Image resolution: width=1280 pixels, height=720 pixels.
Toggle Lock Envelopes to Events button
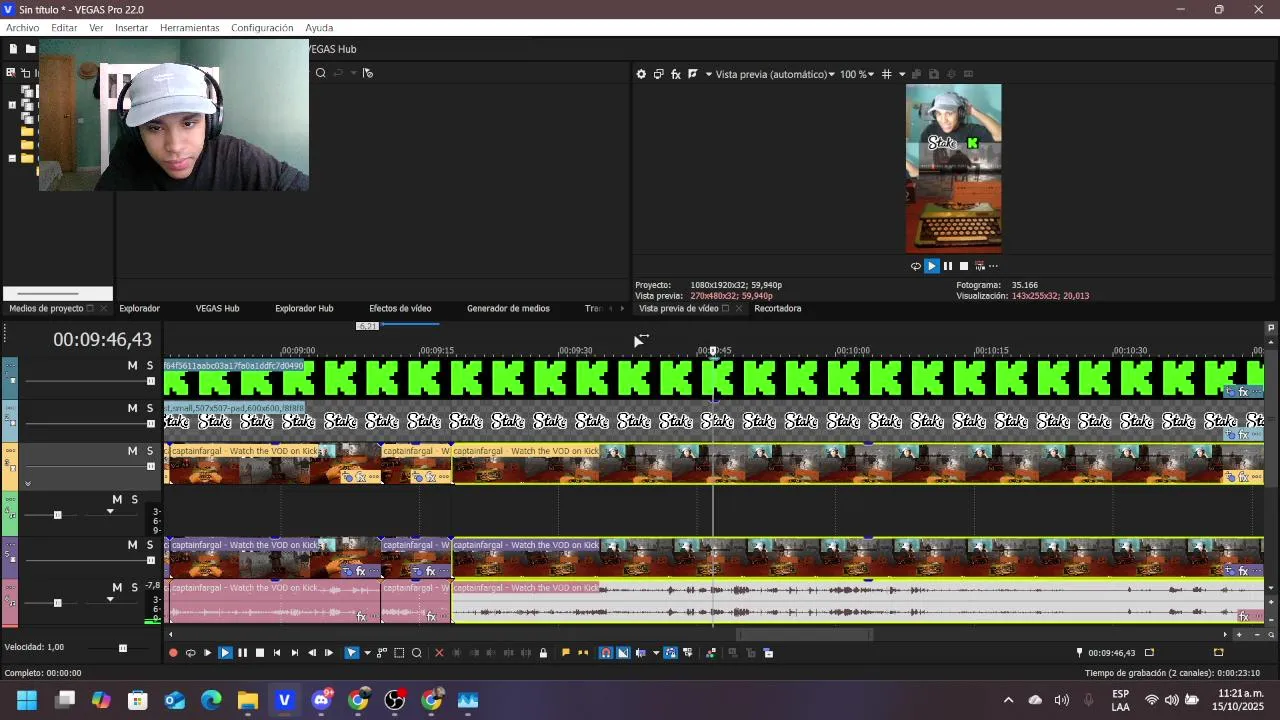671,653
